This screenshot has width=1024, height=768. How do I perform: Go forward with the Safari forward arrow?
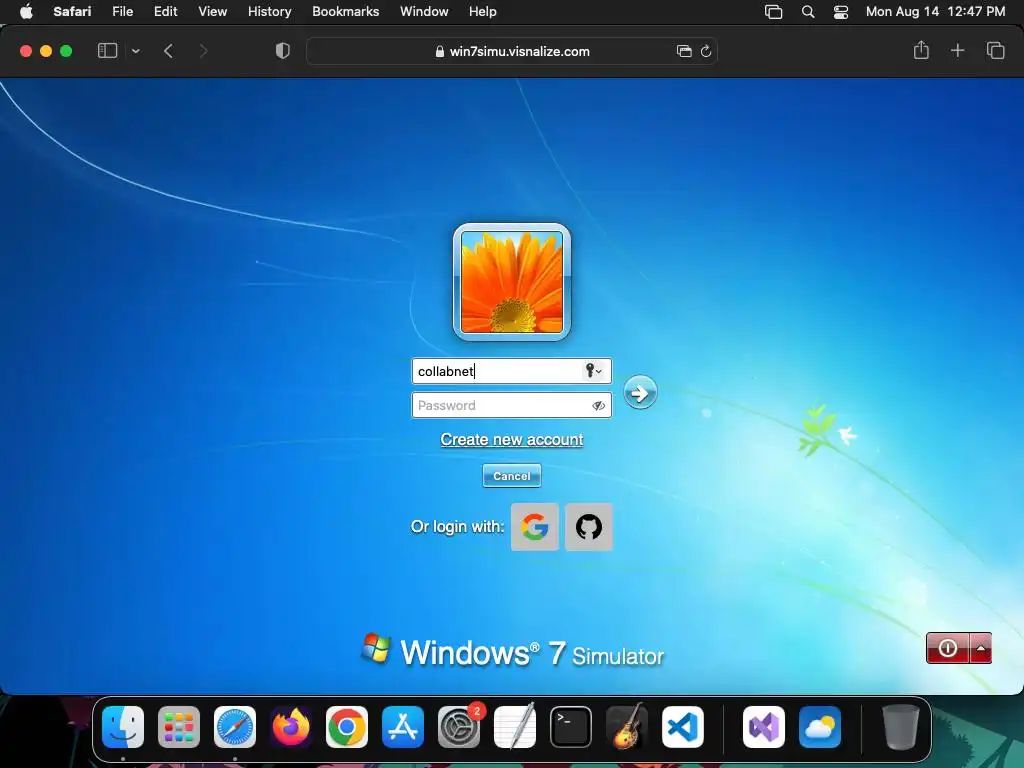click(x=203, y=51)
